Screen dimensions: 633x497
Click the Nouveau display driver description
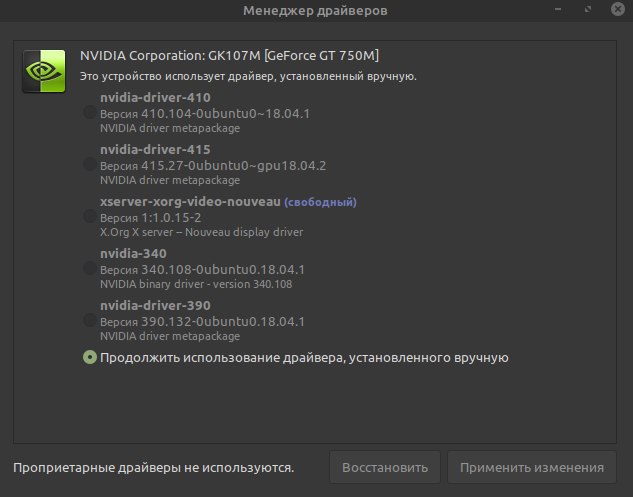click(x=201, y=232)
